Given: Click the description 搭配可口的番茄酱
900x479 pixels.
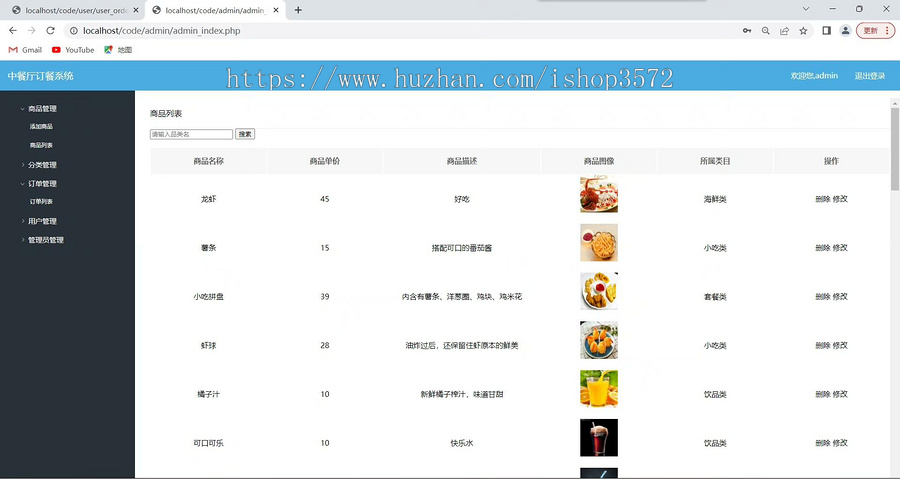Looking at the screenshot, I should (x=462, y=248).
